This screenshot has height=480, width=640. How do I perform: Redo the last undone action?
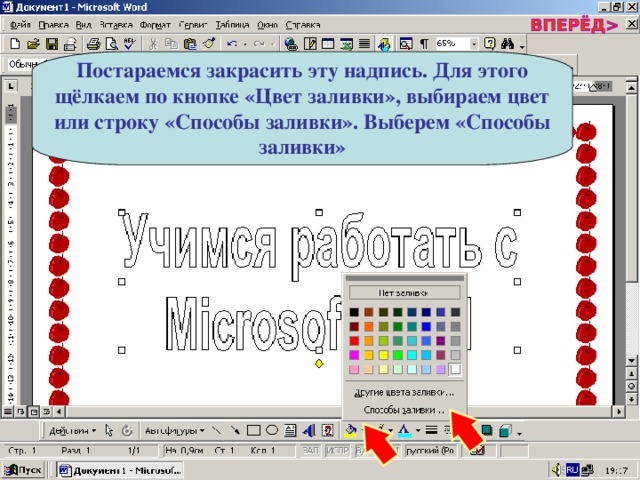pyautogui.click(x=259, y=43)
